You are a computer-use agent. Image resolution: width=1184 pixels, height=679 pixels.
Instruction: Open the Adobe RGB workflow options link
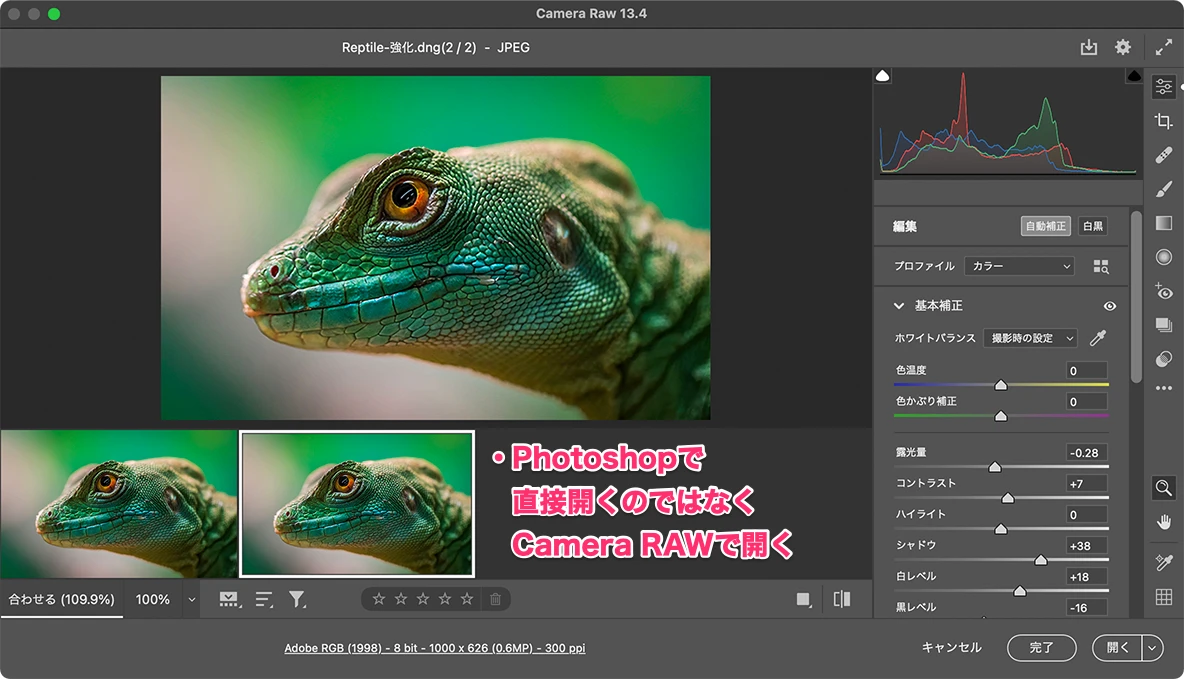[435, 648]
